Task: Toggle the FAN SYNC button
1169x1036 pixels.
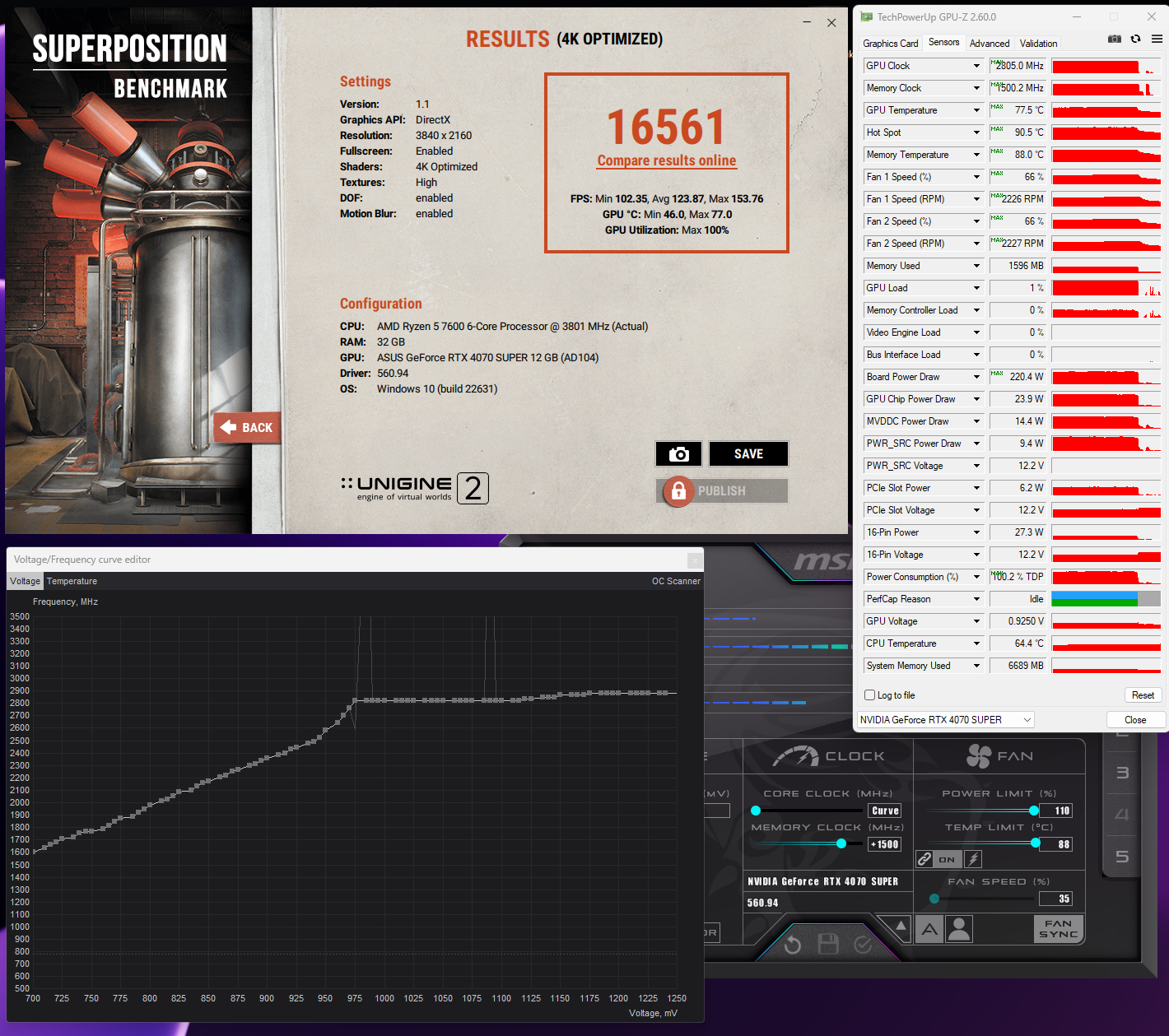Action: click(1058, 929)
